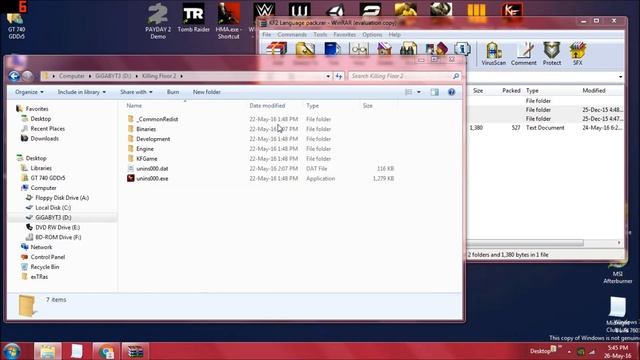The image size is (640, 360).
Task: Sort files by Name column header
Action: click(134, 106)
